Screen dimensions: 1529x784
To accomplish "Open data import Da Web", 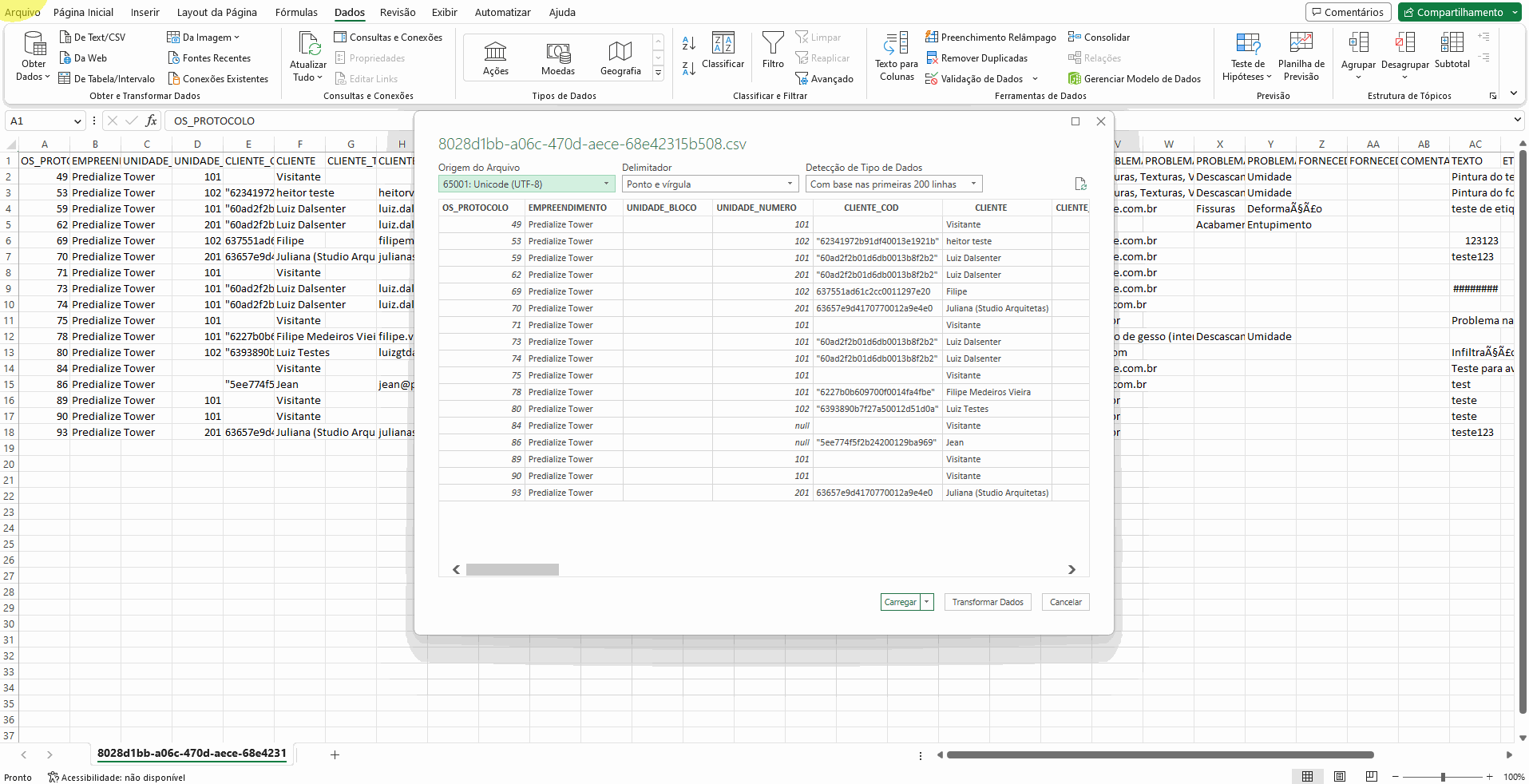I will (x=83, y=57).
